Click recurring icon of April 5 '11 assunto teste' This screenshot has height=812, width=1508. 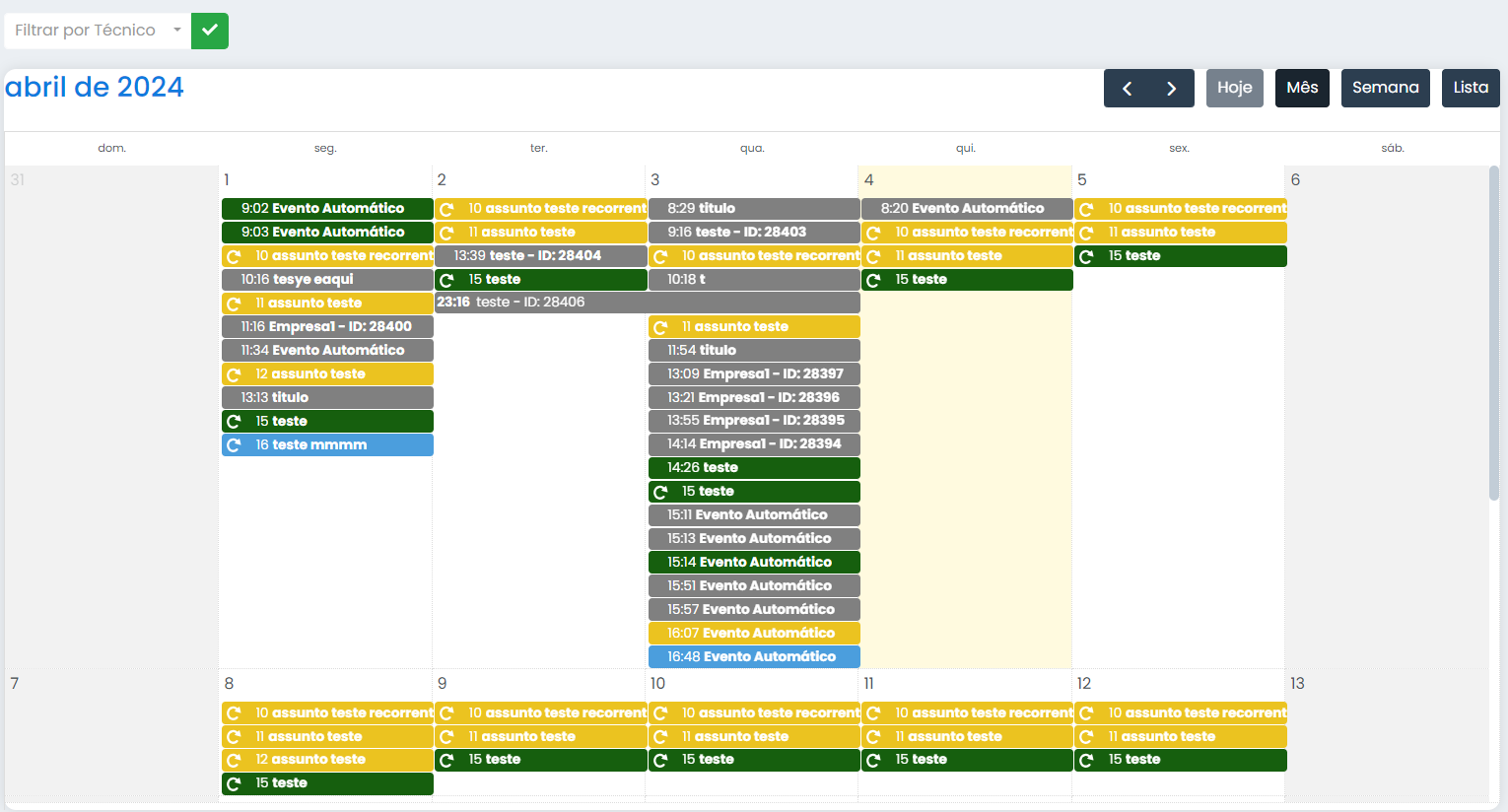[x=1086, y=233]
